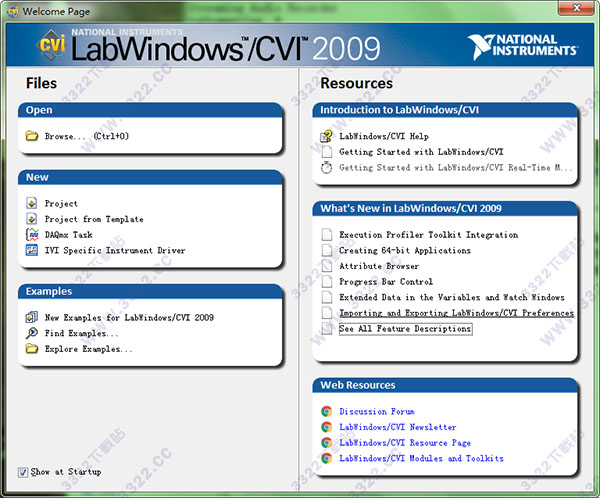
Task: Click the Chrome icon beside LabWindows/CVI Newsletter
Action: point(326,427)
